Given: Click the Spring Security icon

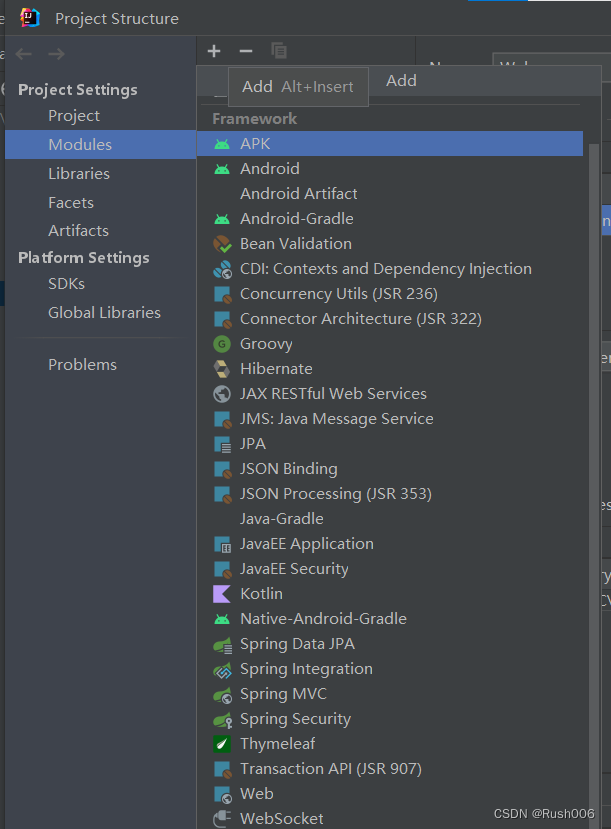Looking at the screenshot, I should point(223,720).
